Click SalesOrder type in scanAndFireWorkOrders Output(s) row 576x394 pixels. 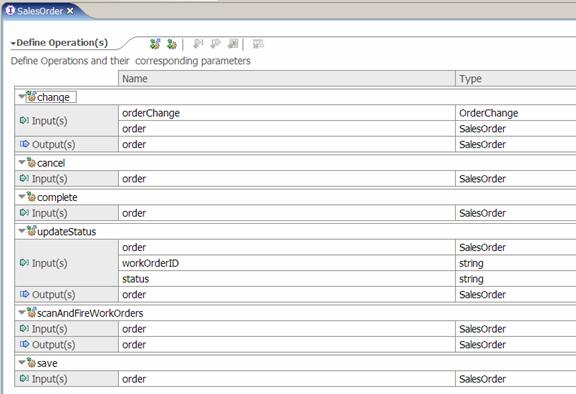coord(516,344)
